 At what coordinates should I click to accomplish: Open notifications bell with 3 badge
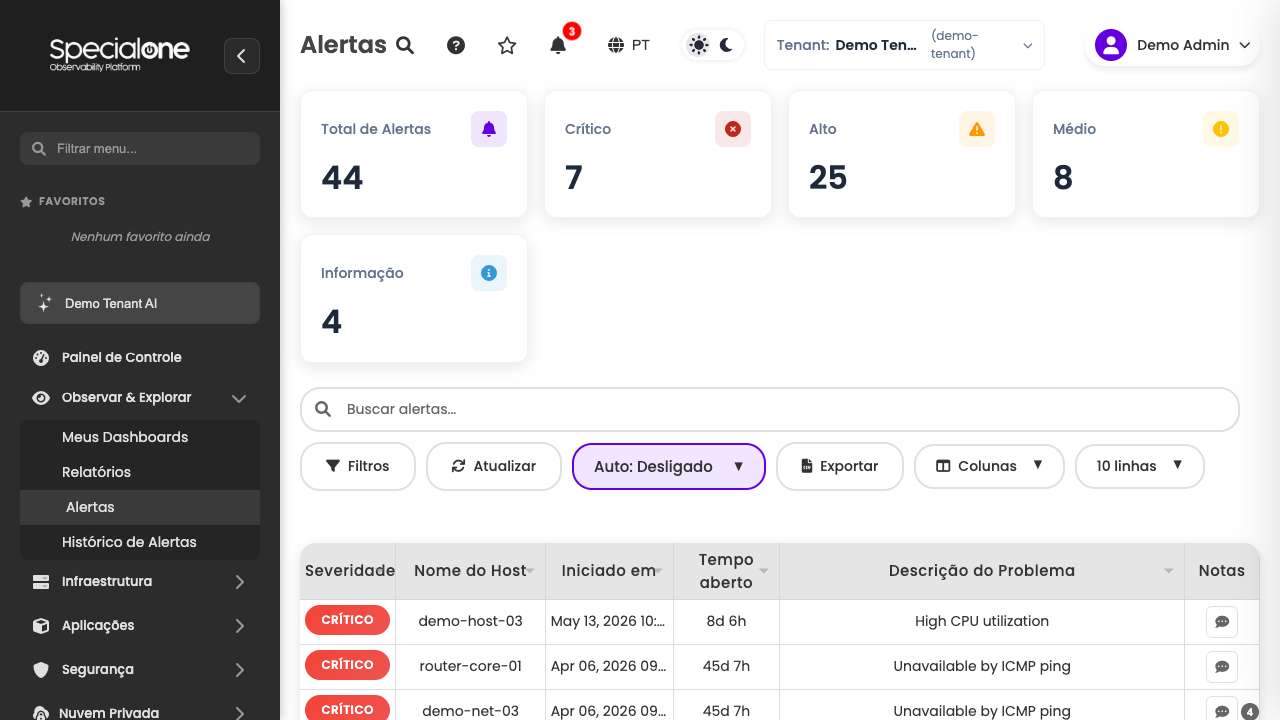[558, 45]
